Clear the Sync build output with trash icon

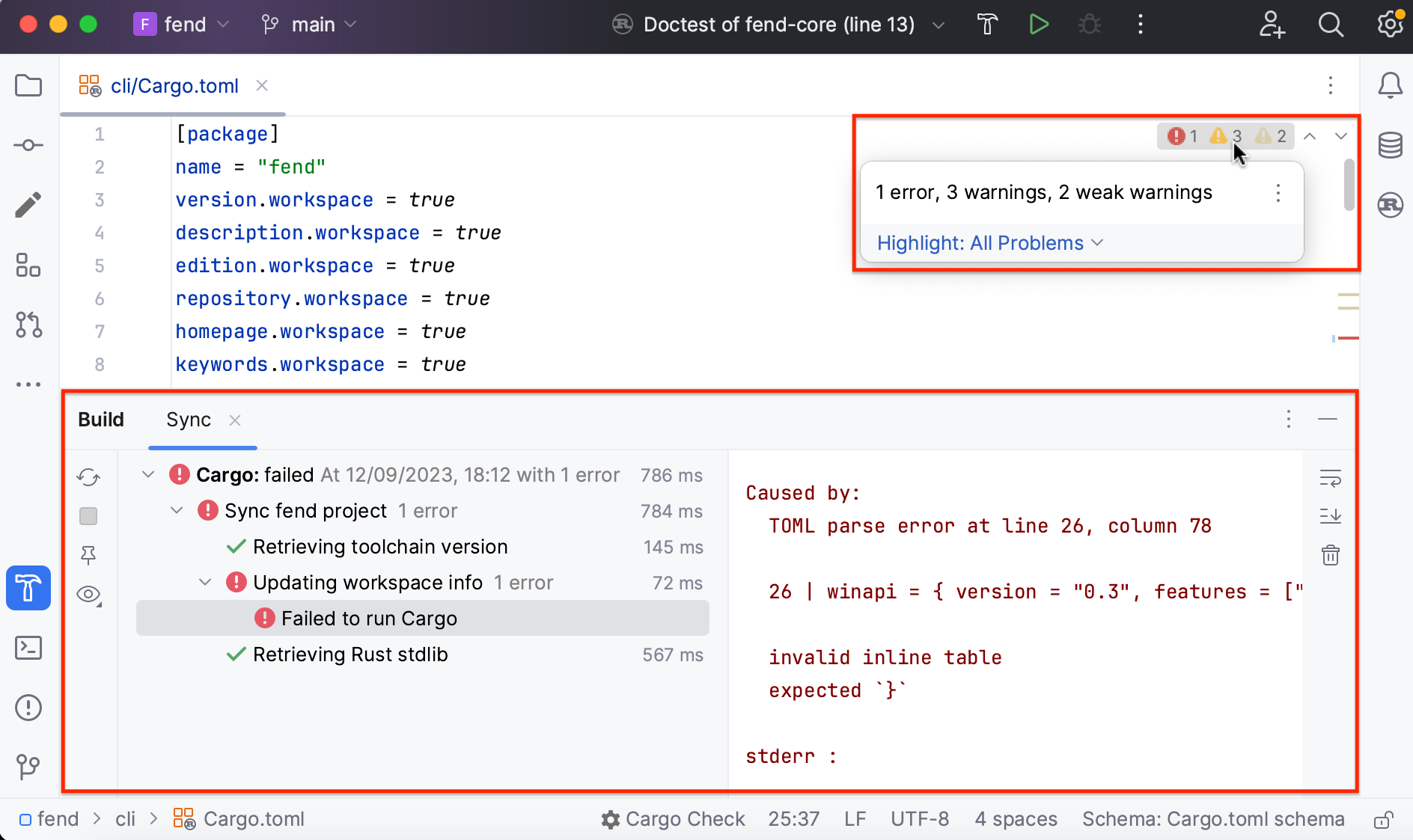(1331, 555)
